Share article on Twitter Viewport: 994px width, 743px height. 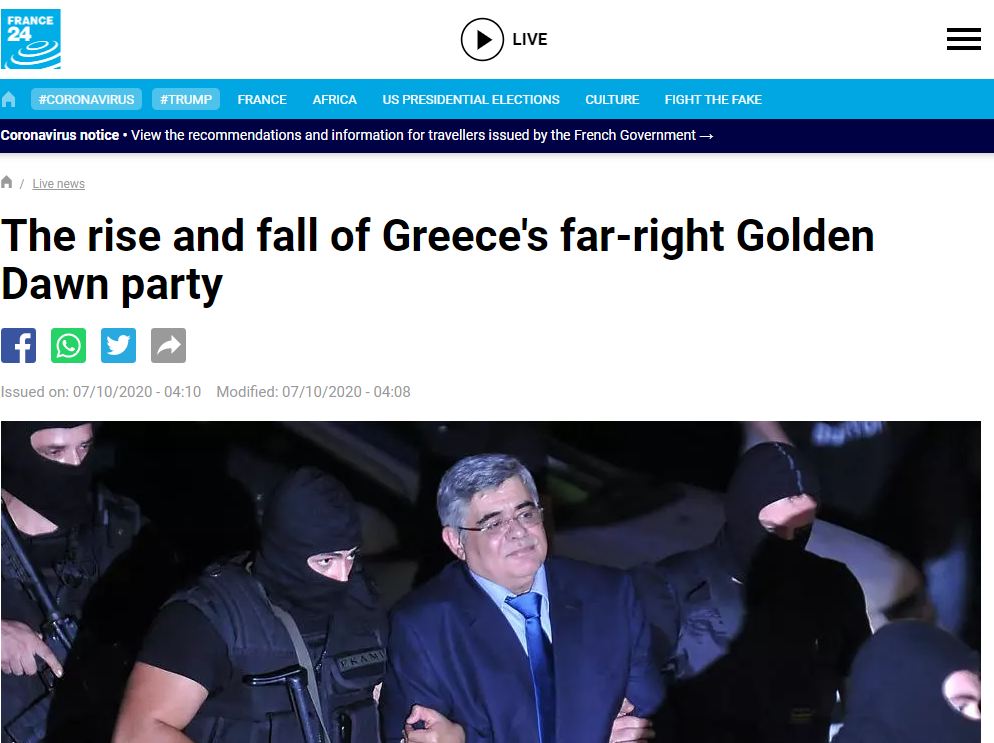pos(119,346)
